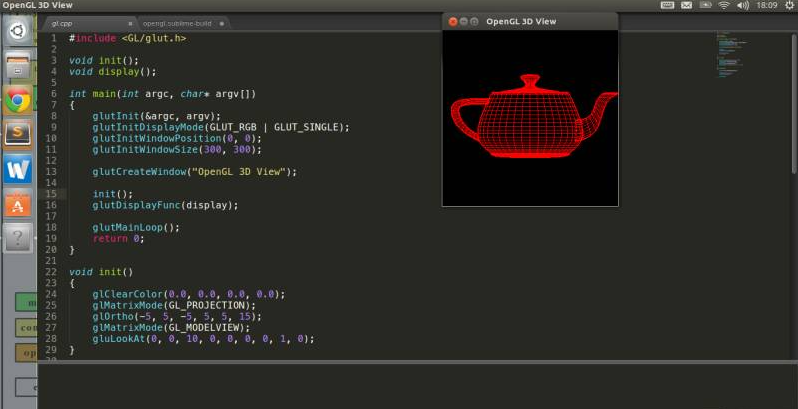This screenshot has width=798, height=409.
Task: Maximize the OpenGL 3D View window
Action: pyautogui.click(x=474, y=21)
